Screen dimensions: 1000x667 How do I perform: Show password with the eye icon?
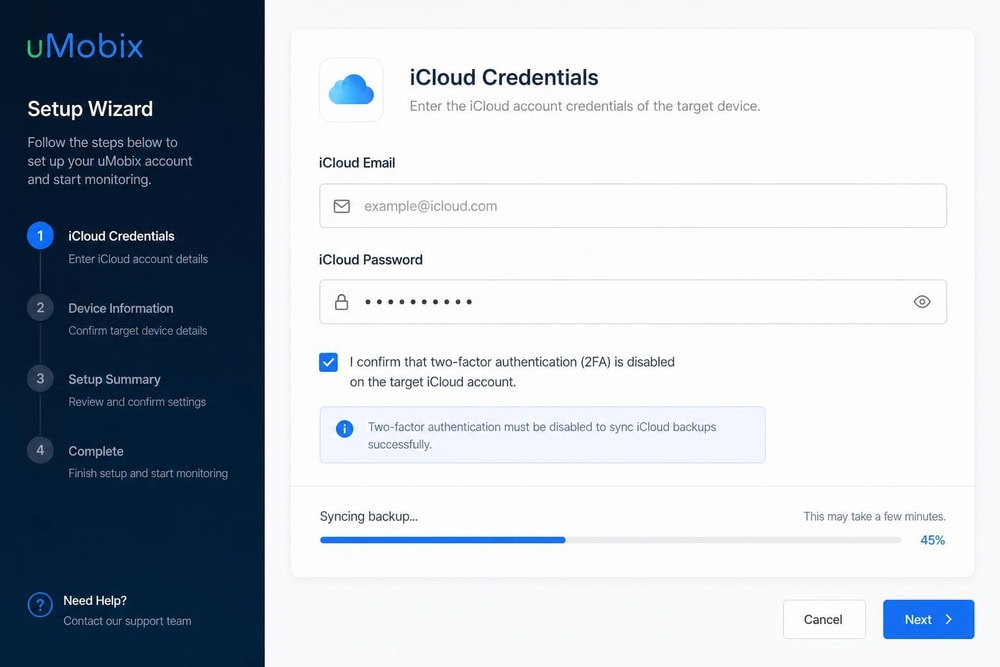(922, 302)
